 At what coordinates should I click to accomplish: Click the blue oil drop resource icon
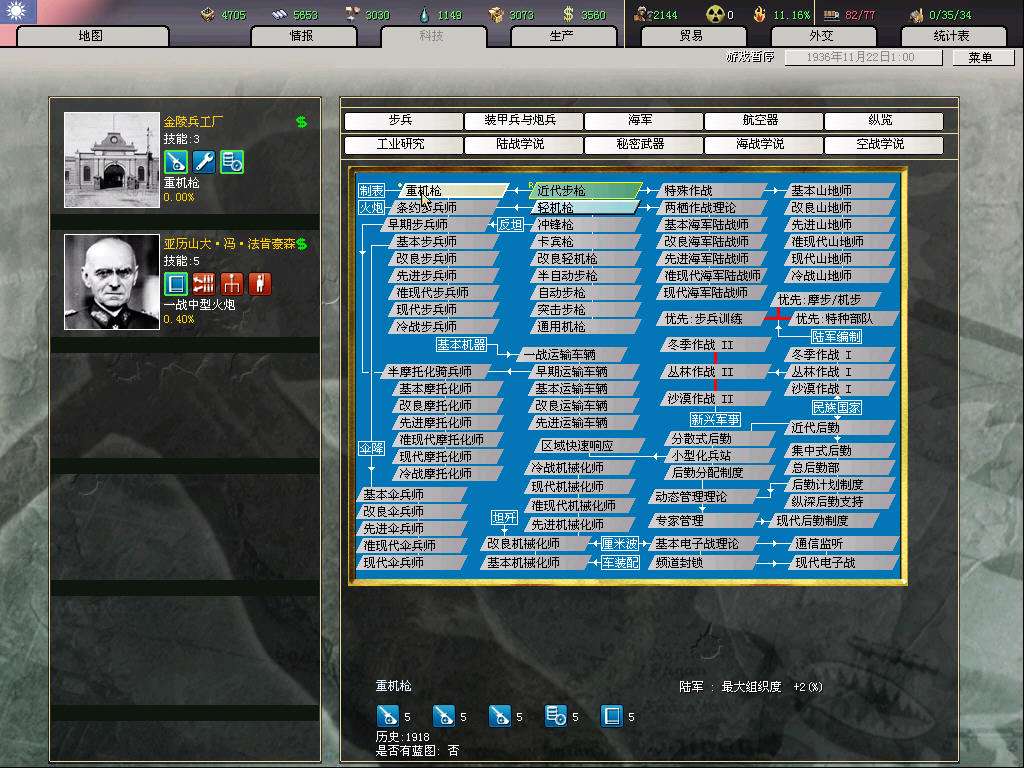point(424,14)
